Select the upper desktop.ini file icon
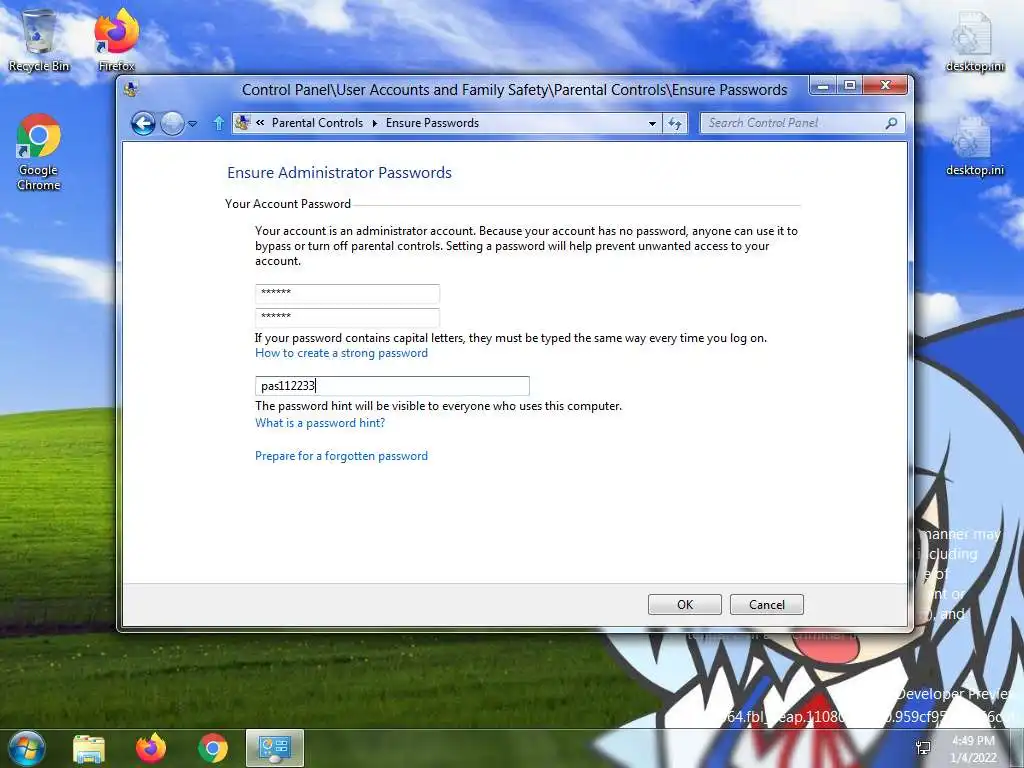The height and width of the screenshot is (768, 1024). (975, 42)
